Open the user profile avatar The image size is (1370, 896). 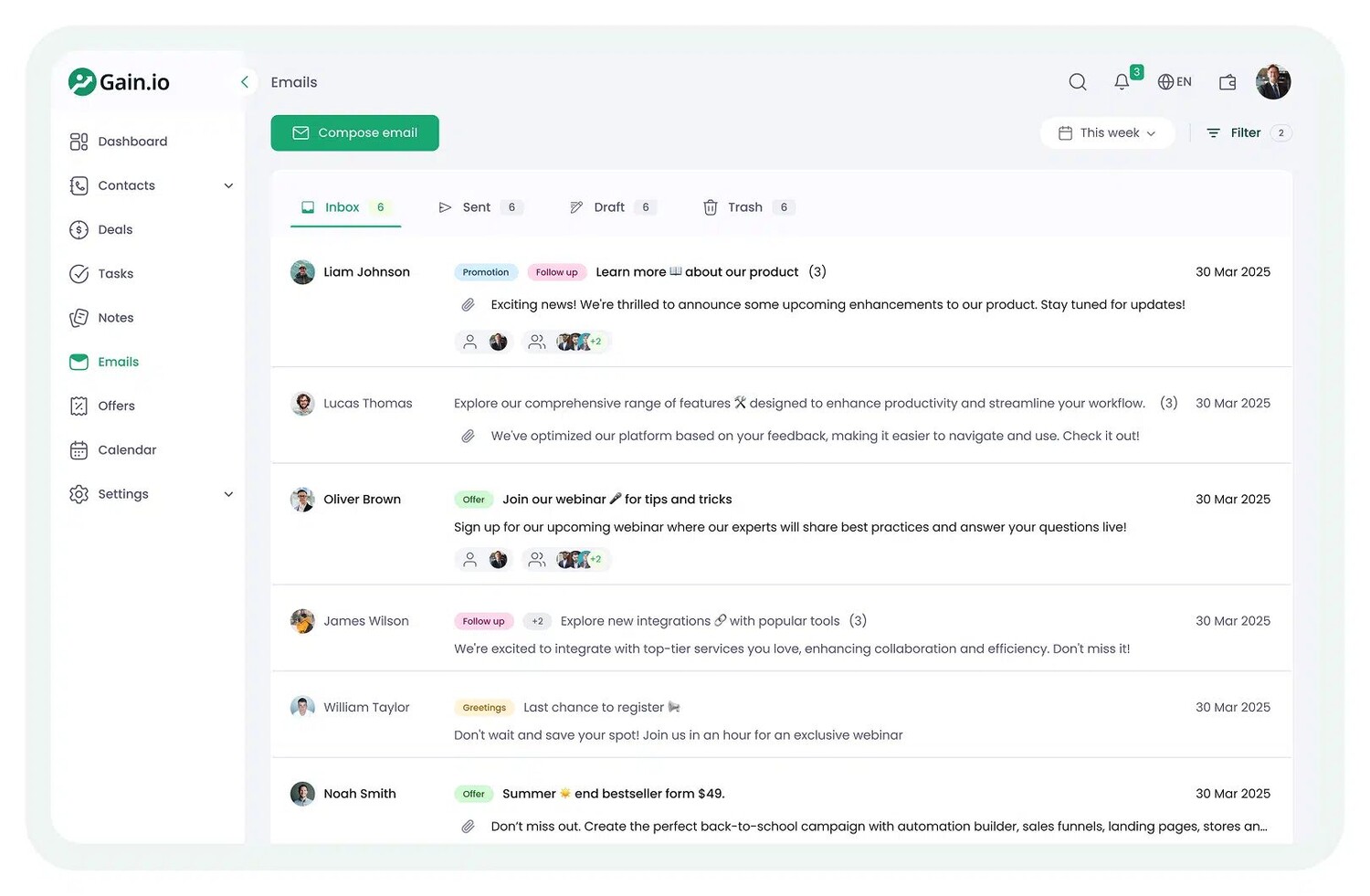(1272, 82)
